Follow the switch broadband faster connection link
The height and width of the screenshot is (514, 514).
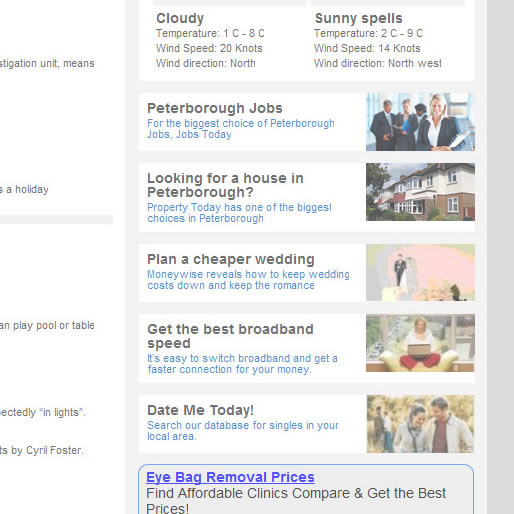click(242, 364)
